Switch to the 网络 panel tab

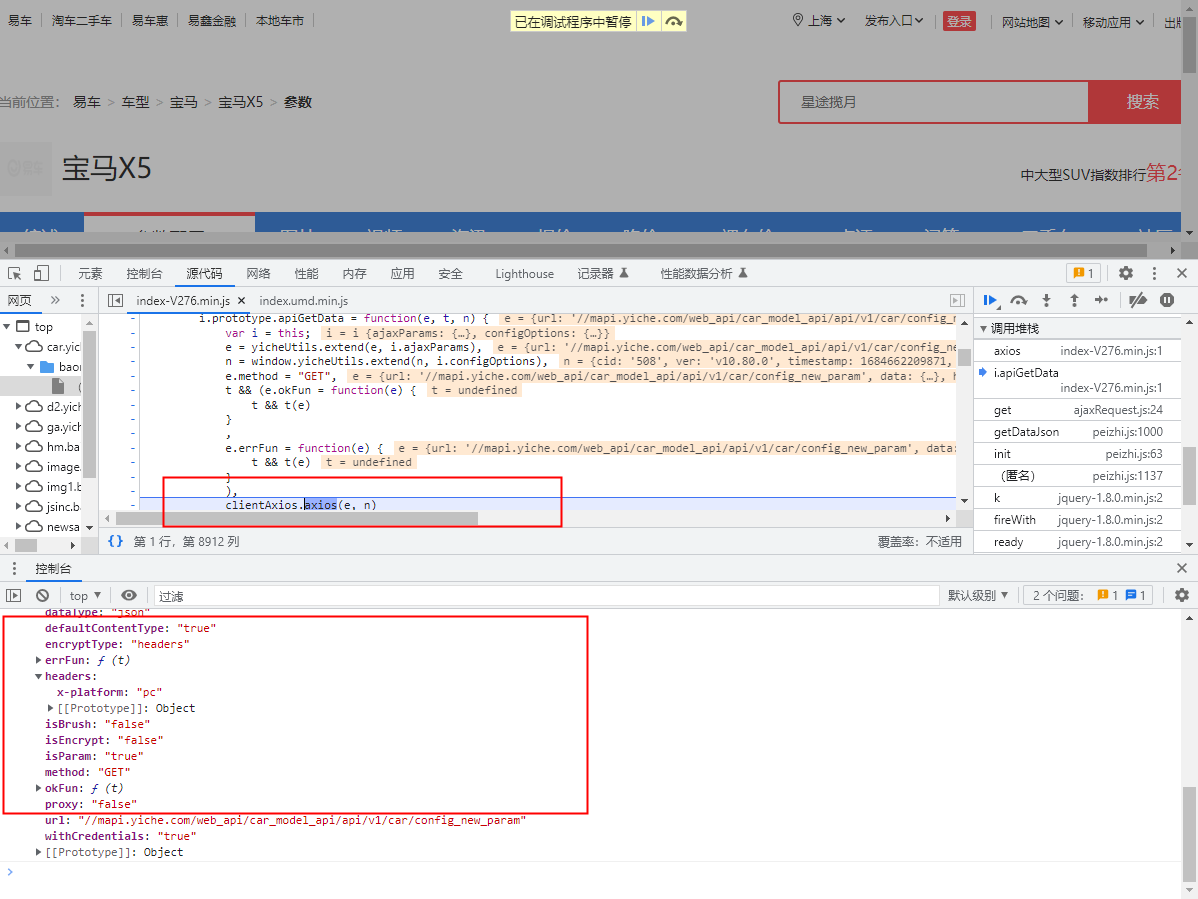258,273
